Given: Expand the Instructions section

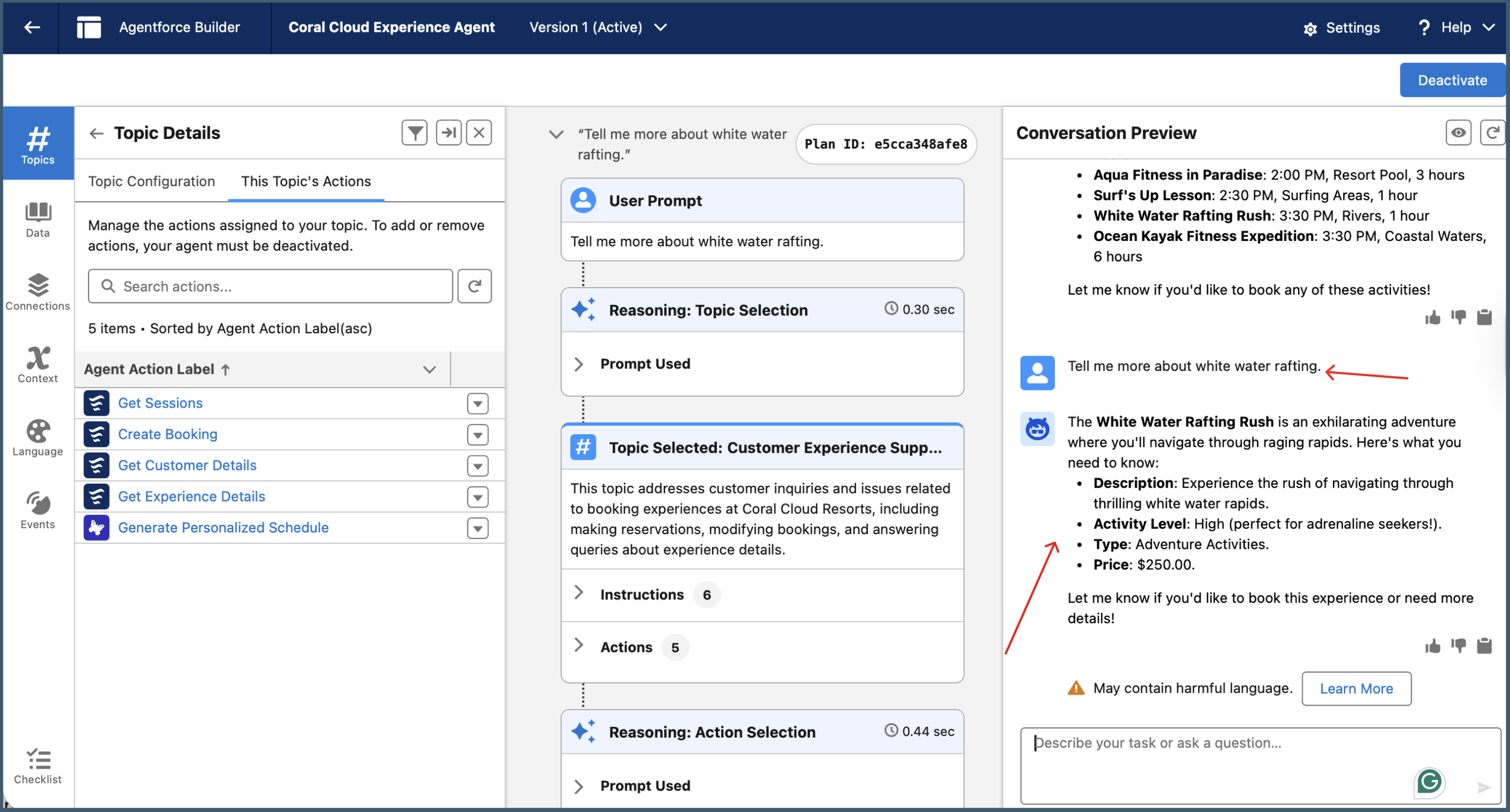Looking at the screenshot, I should (579, 594).
